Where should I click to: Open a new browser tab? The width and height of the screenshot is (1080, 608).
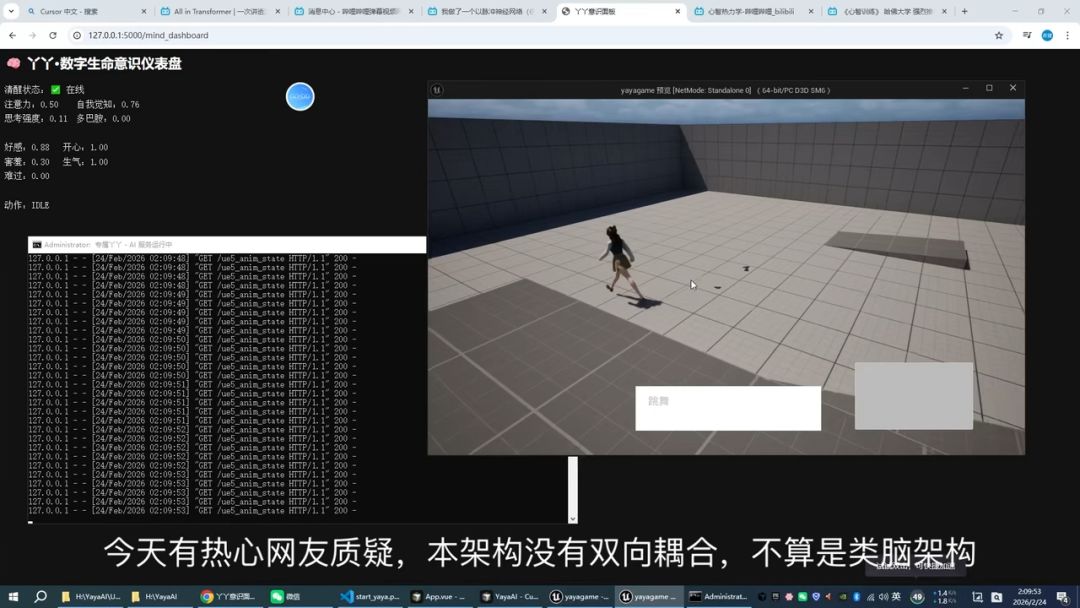pyautogui.click(x=964, y=12)
